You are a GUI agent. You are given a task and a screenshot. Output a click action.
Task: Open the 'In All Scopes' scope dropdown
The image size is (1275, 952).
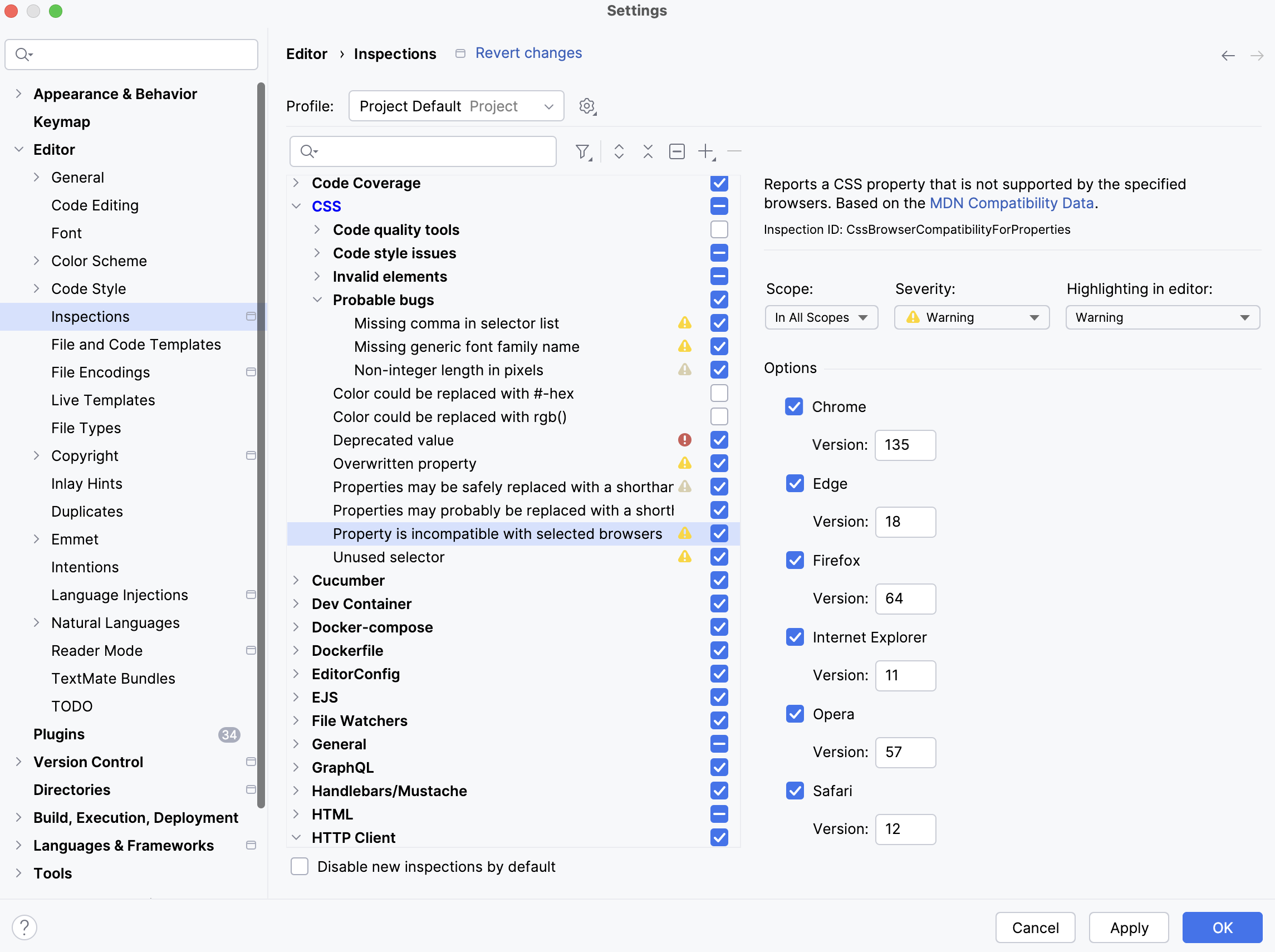tap(821, 317)
